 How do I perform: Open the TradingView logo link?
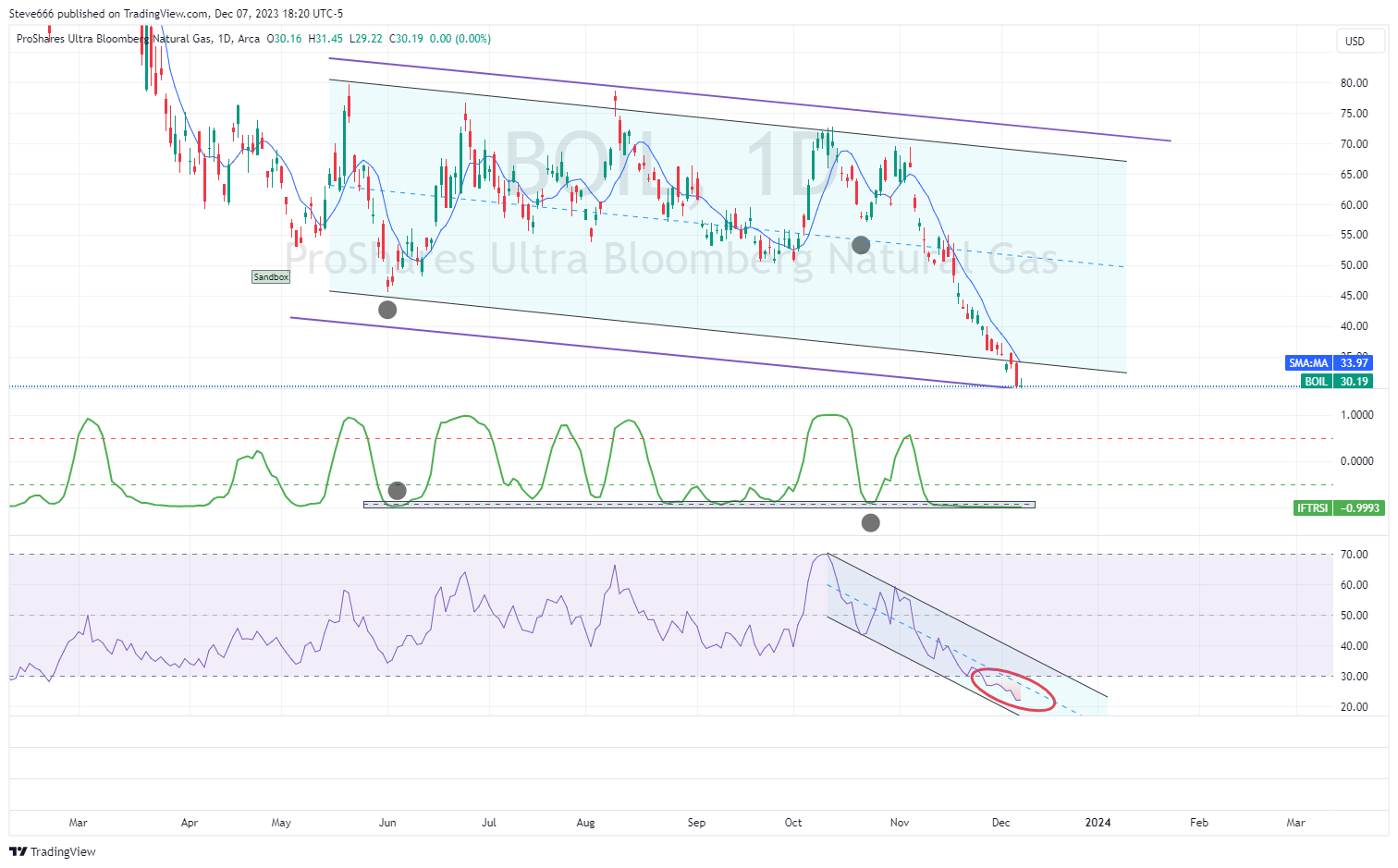coord(54,851)
